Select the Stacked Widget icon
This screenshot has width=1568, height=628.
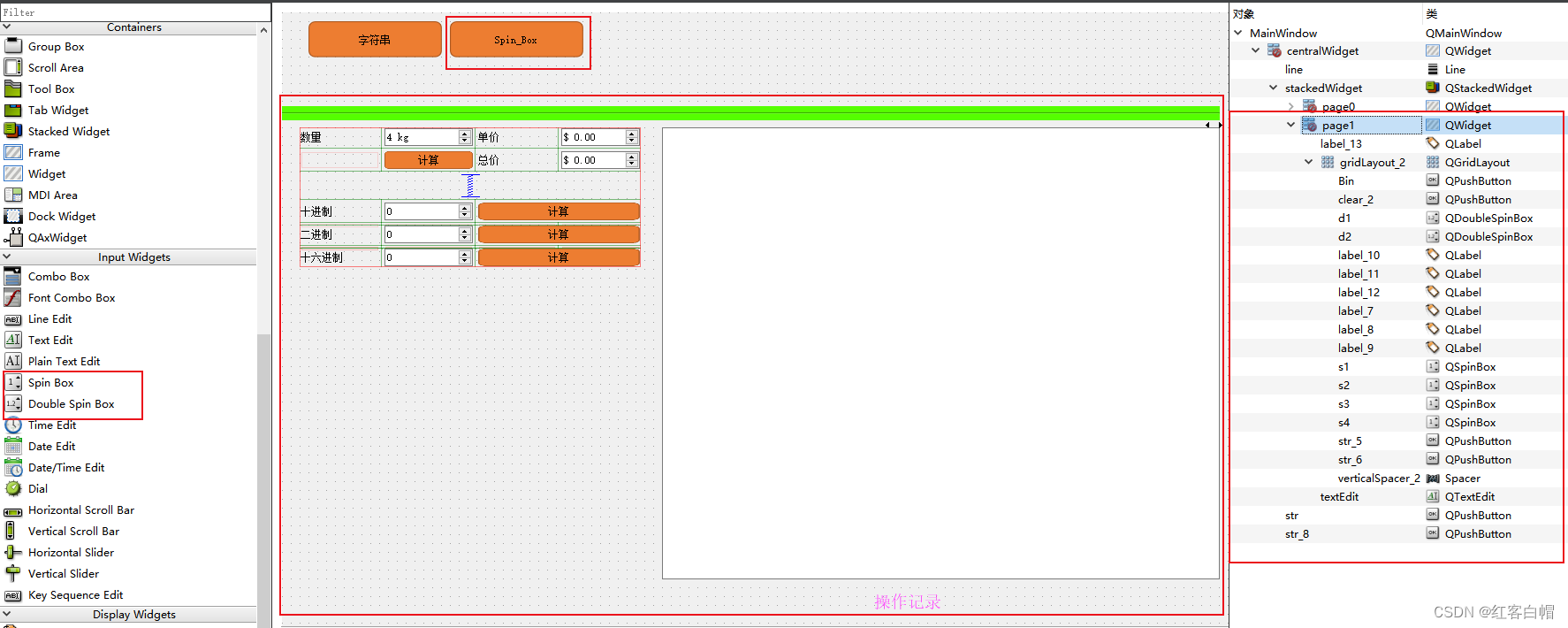(x=13, y=131)
